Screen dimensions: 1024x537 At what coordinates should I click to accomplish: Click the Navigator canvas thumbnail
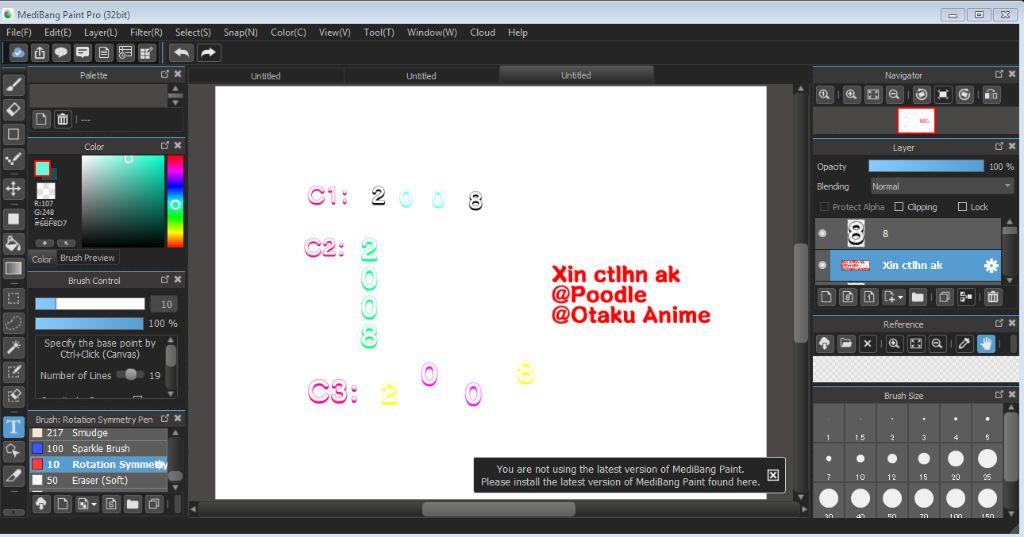tap(916, 121)
